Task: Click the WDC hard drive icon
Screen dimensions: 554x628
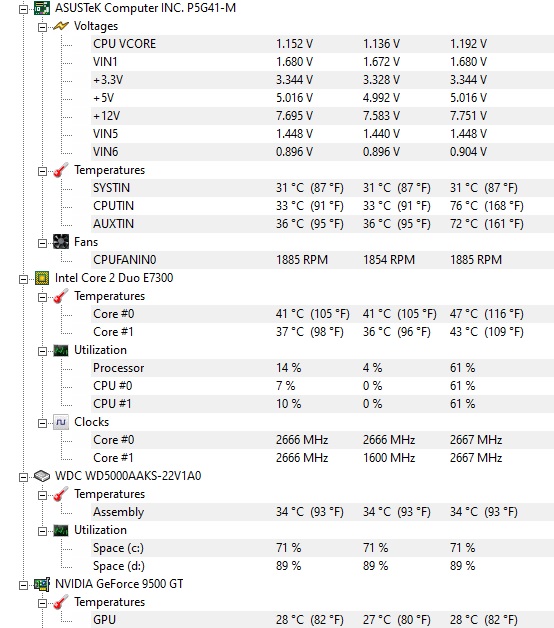Action: 42,476
